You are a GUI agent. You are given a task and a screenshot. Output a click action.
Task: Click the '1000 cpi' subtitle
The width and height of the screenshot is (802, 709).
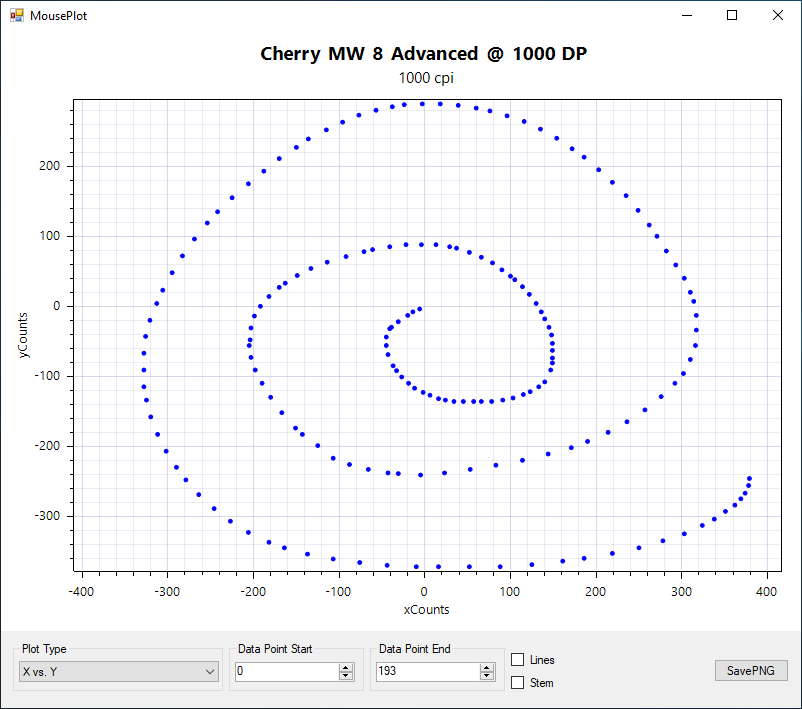click(426, 78)
